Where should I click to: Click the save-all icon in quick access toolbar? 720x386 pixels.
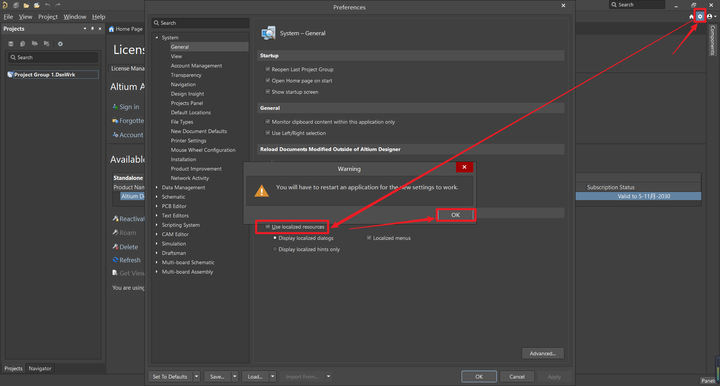16,5
